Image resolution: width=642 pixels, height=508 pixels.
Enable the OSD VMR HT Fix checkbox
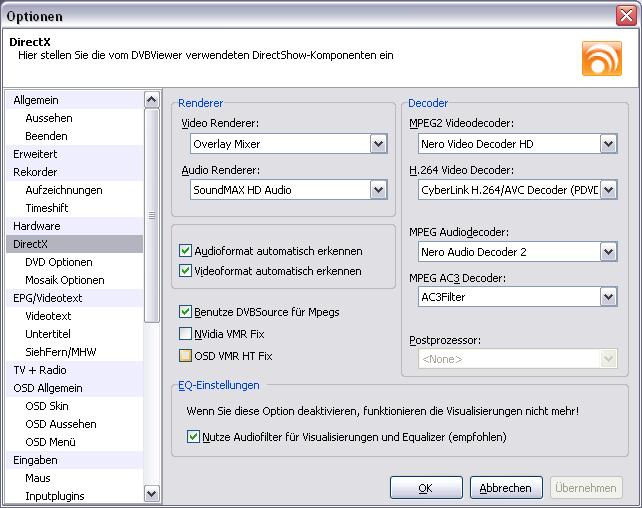click(x=185, y=356)
